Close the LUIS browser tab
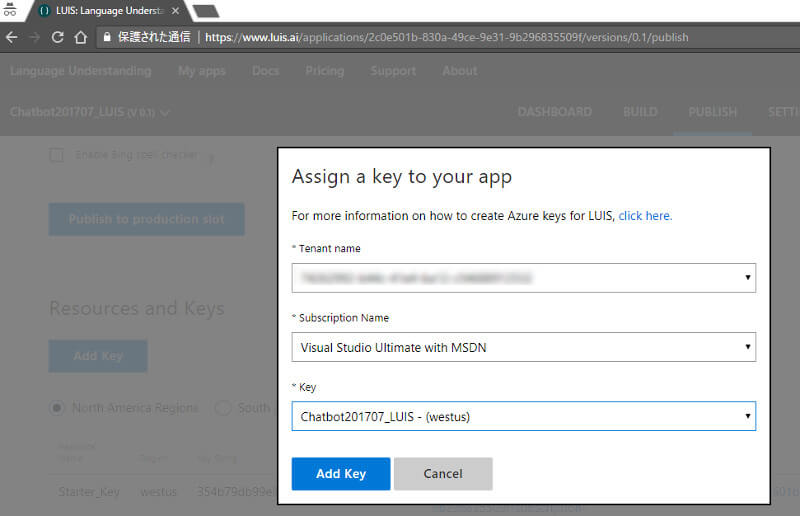 (176, 10)
